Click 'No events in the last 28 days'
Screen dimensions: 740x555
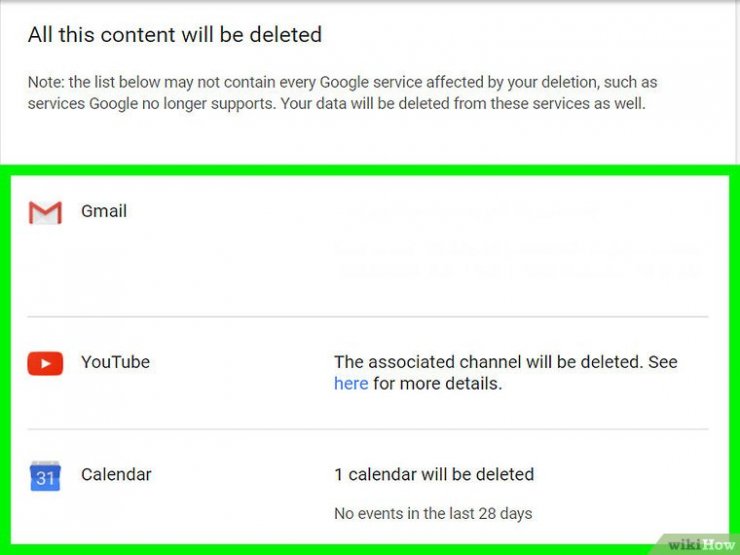[433, 514]
